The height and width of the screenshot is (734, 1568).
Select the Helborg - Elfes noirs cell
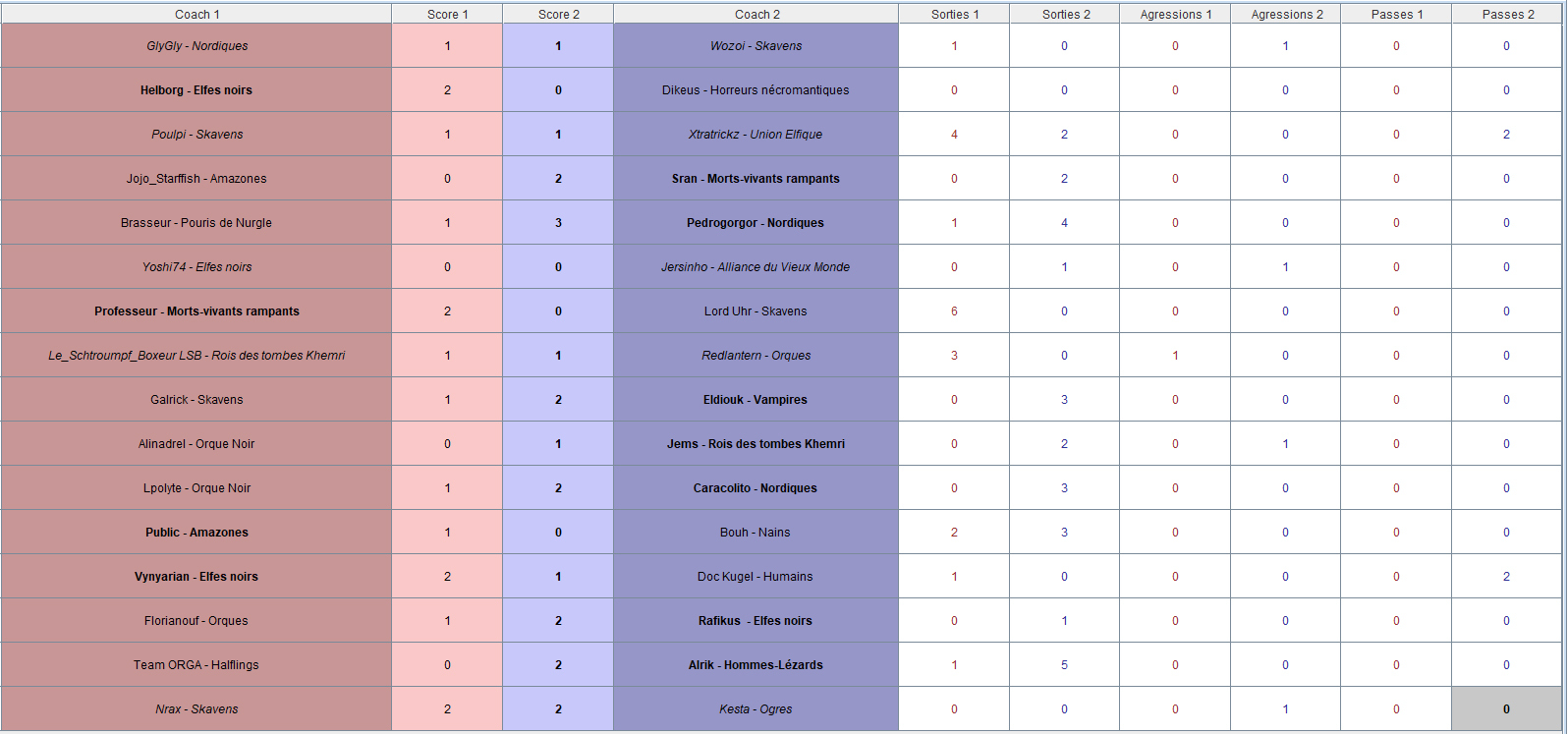196,90
